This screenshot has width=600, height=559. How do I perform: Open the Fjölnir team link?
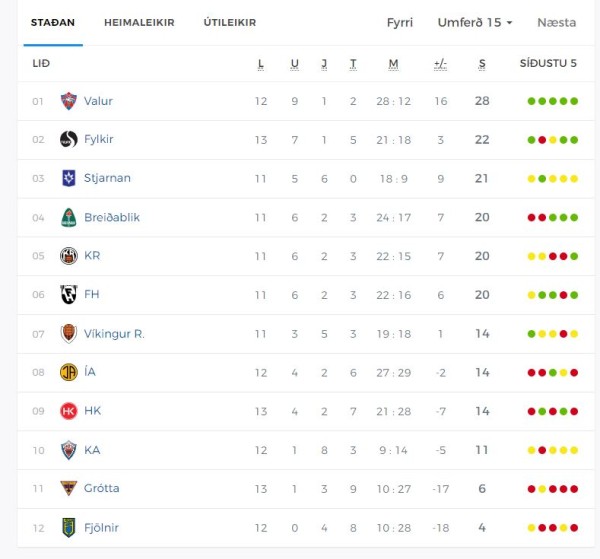tap(101, 528)
